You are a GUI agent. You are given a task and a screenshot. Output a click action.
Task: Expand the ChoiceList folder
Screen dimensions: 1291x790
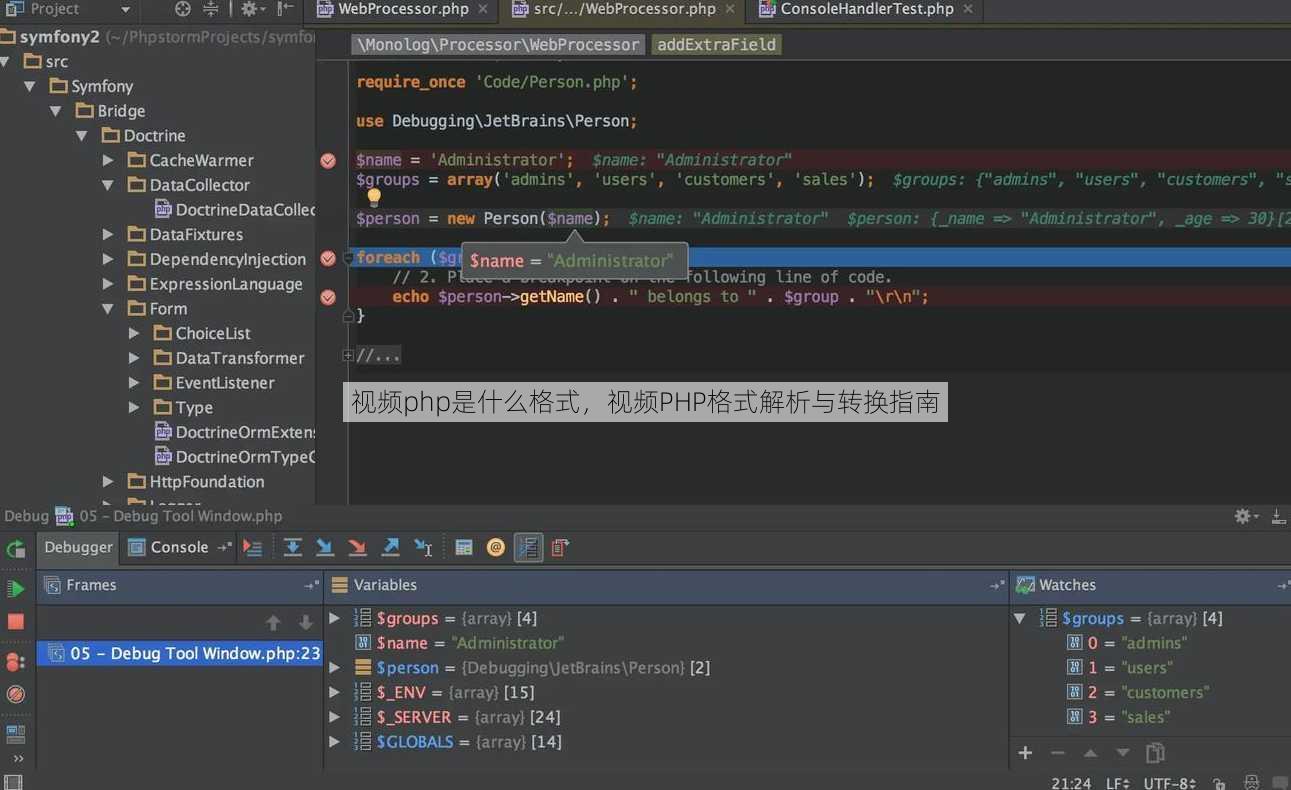click(134, 333)
